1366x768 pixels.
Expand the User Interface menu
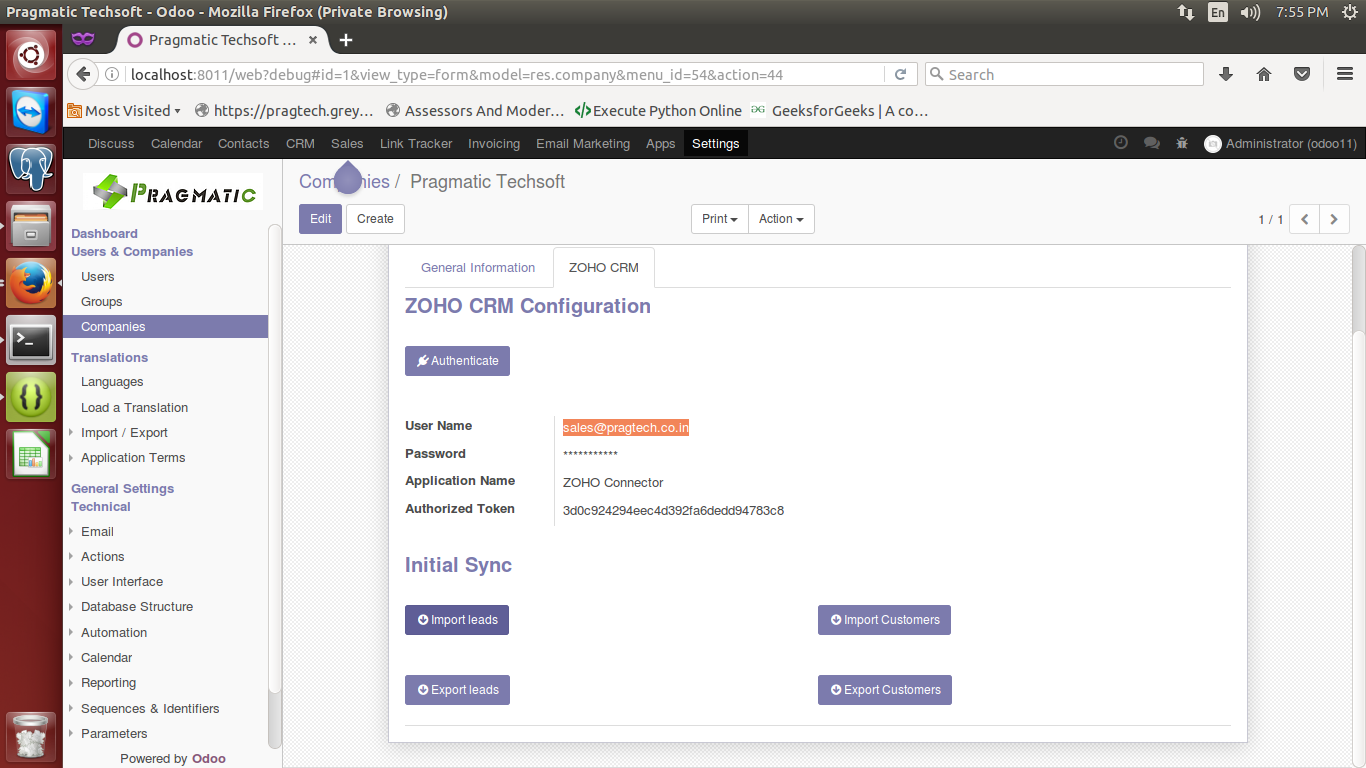pyautogui.click(x=122, y=581)
